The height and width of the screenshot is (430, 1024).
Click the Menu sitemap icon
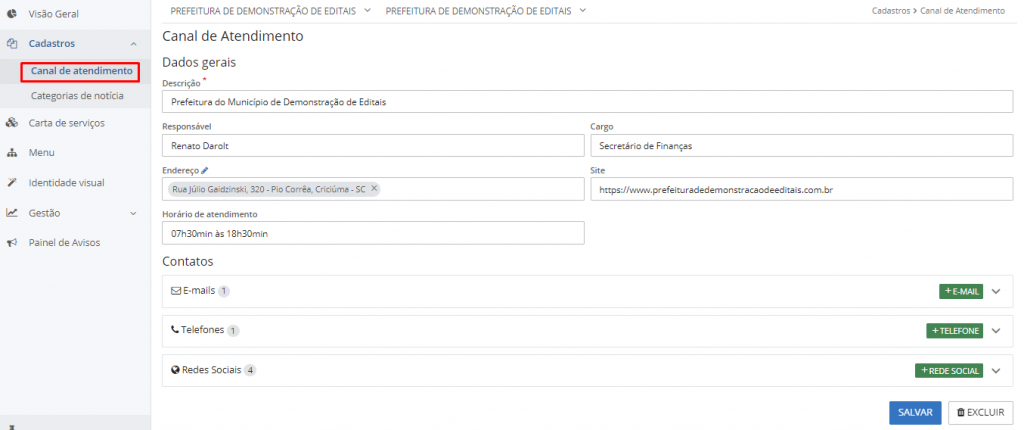[x=11, y=153]
